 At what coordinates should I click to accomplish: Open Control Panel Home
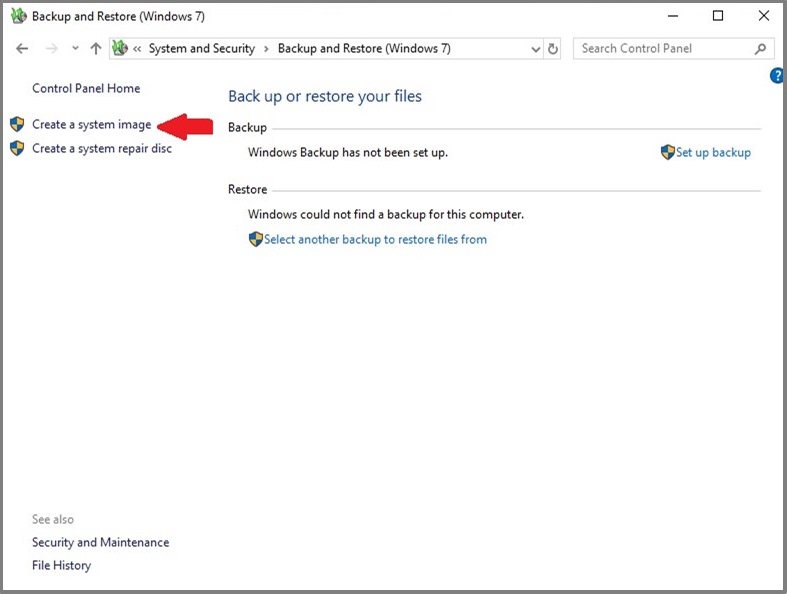86,88
